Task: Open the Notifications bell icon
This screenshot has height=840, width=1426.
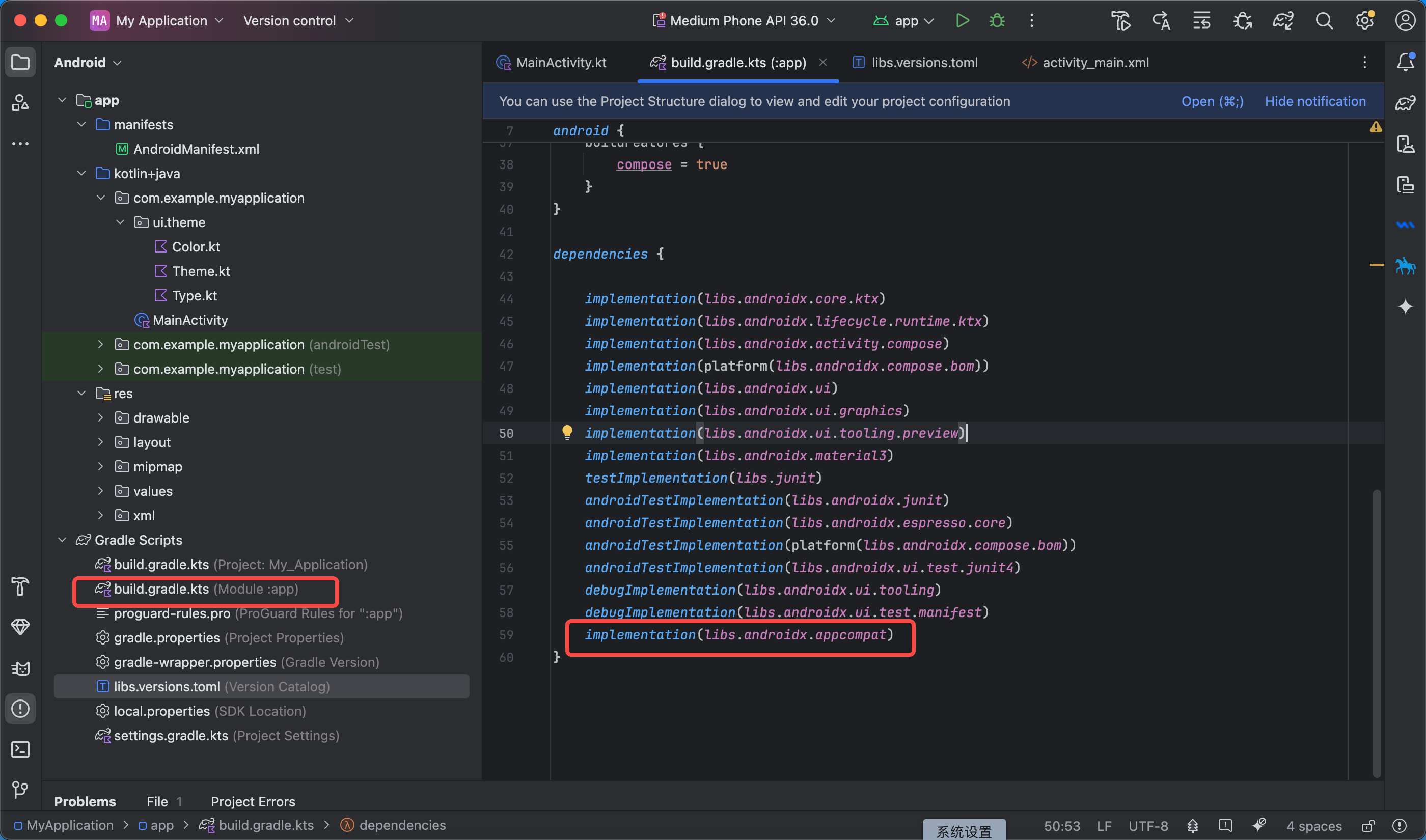Action: [x=1405, y=62]
